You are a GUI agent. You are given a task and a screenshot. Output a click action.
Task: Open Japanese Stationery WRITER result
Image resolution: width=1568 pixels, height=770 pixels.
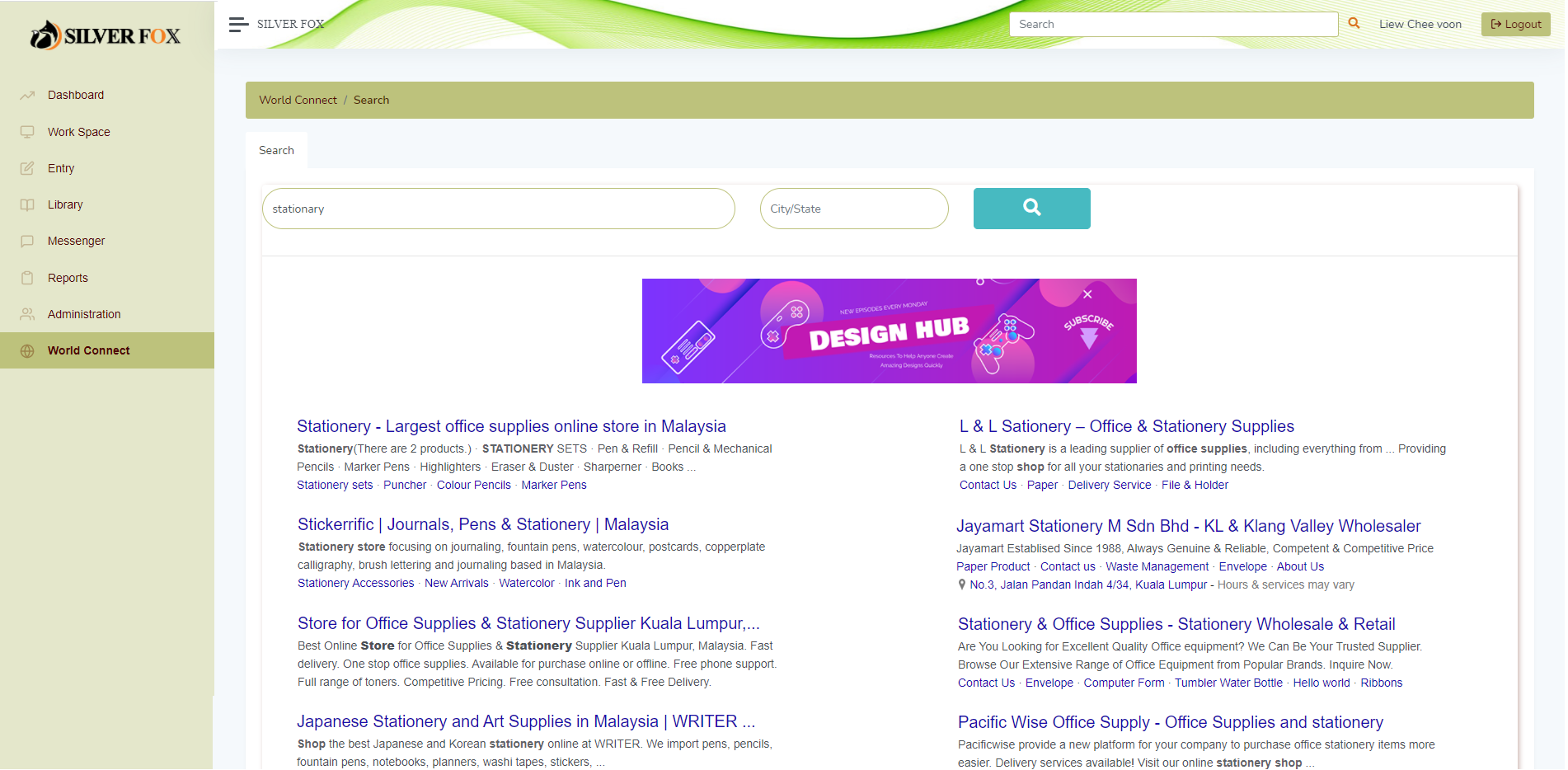tap(526, 721)
